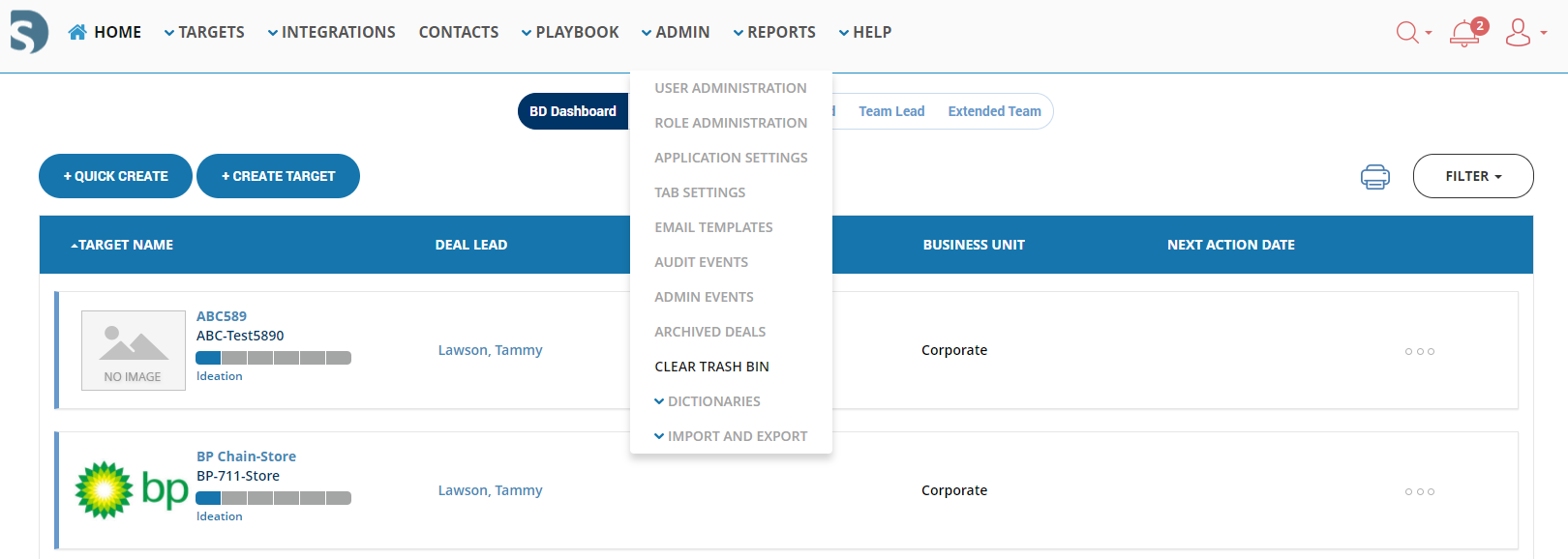Open three-dot menu for BP Chain-Store row

click(x=1419, y=491)
